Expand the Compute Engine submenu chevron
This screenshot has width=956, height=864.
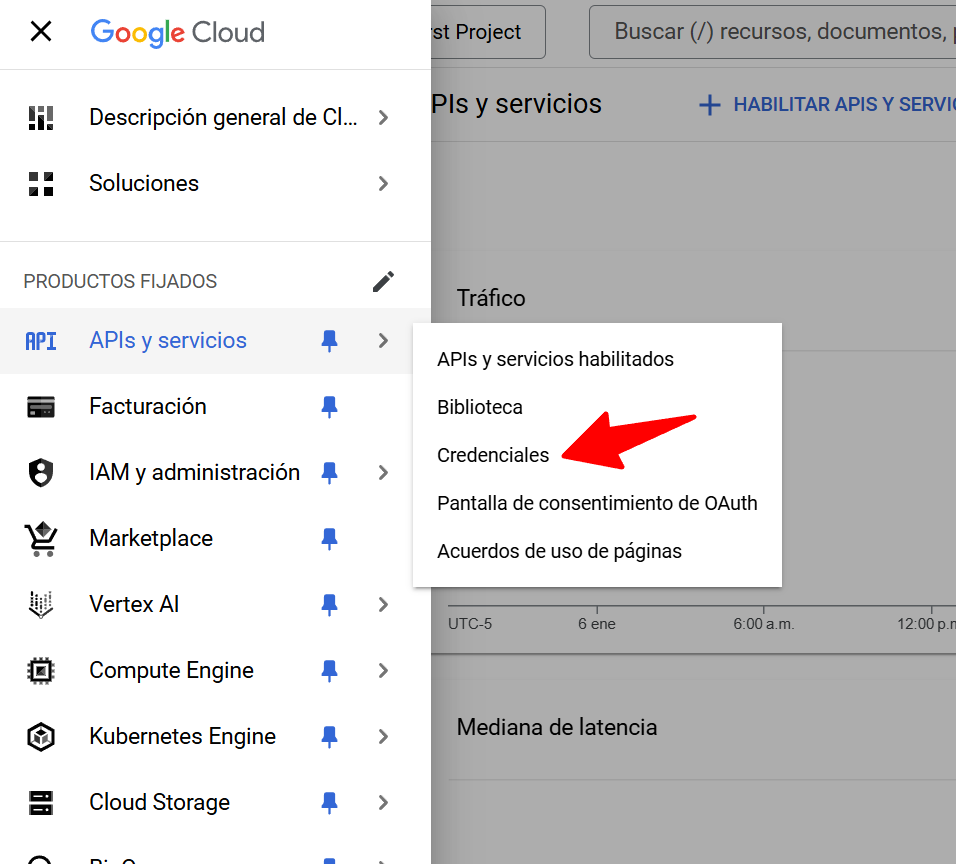383,671
